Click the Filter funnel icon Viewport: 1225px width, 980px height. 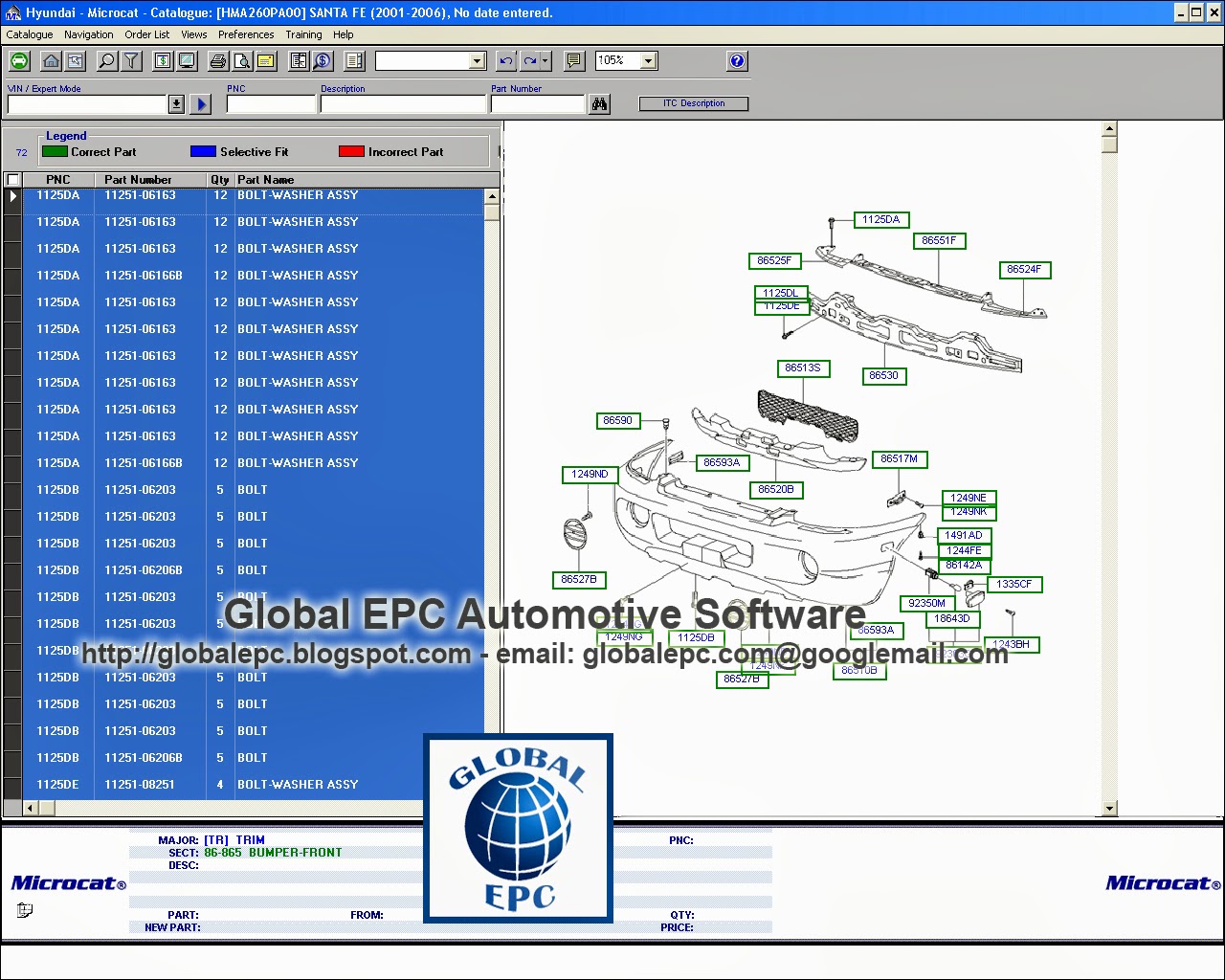(x=131, y=60)
